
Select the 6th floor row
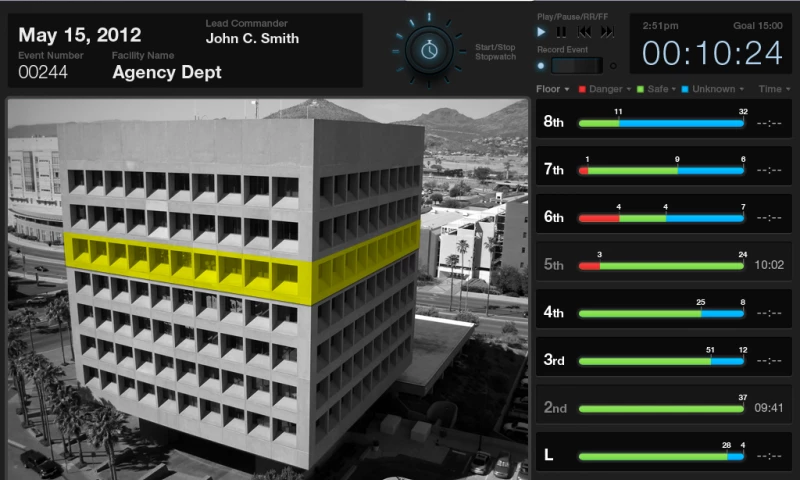pos(664,214)
